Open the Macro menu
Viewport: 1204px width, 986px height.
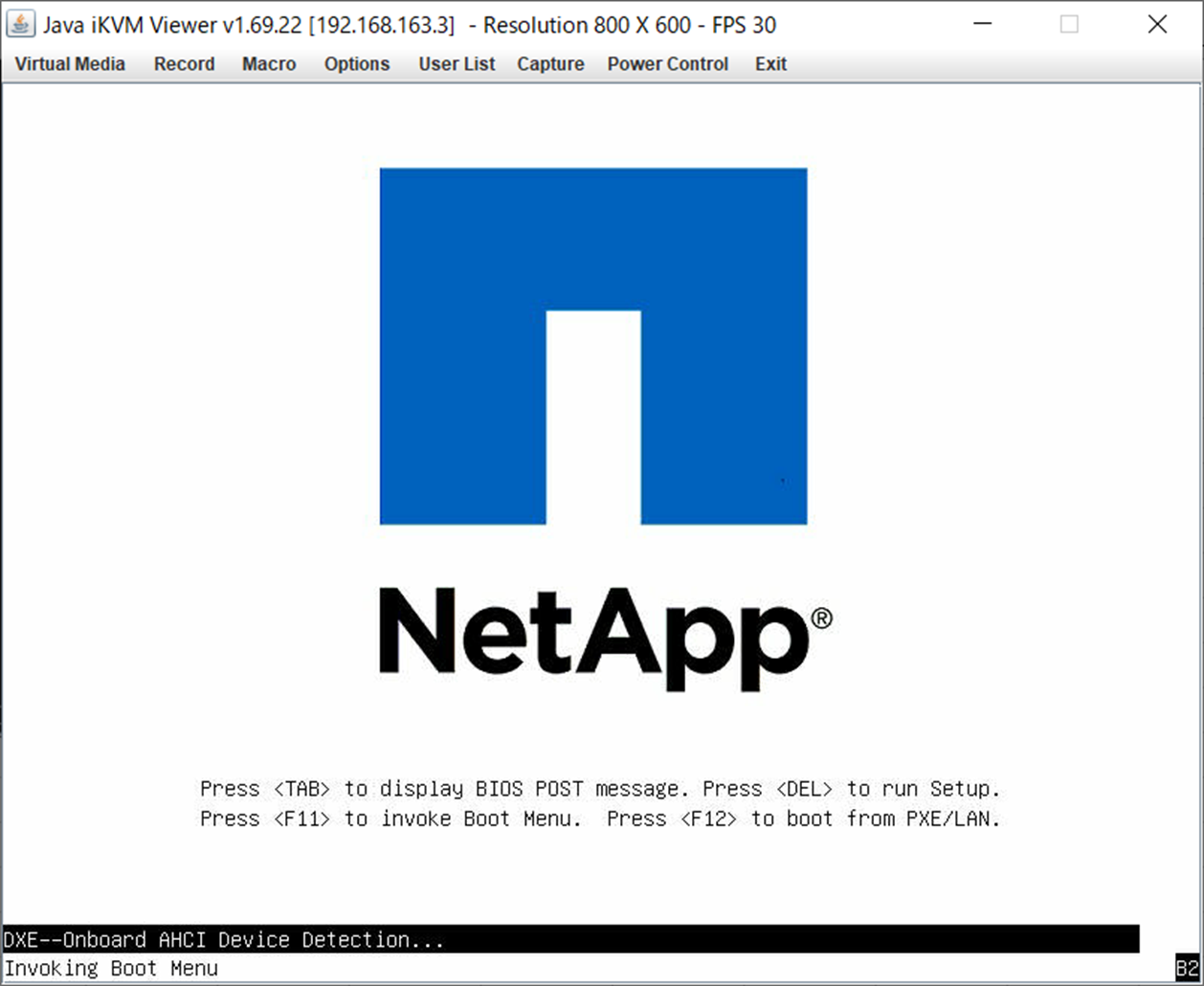click(x=268, y=64)
